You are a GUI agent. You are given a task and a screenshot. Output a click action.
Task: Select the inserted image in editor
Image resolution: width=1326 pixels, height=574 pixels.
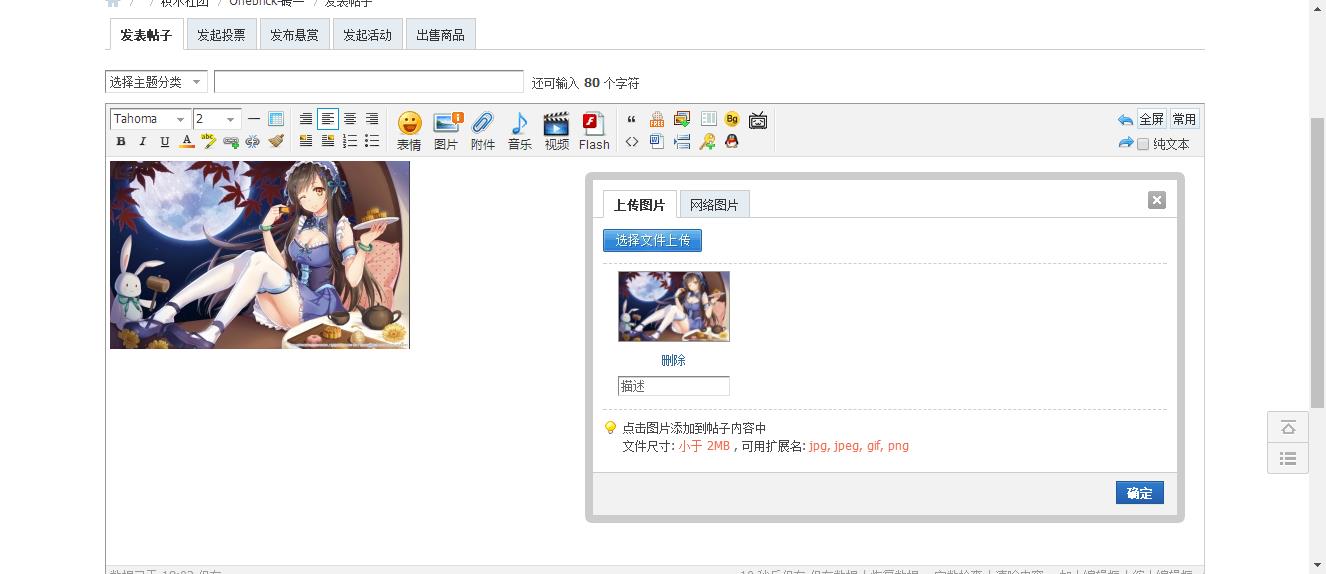click(260, 255)
